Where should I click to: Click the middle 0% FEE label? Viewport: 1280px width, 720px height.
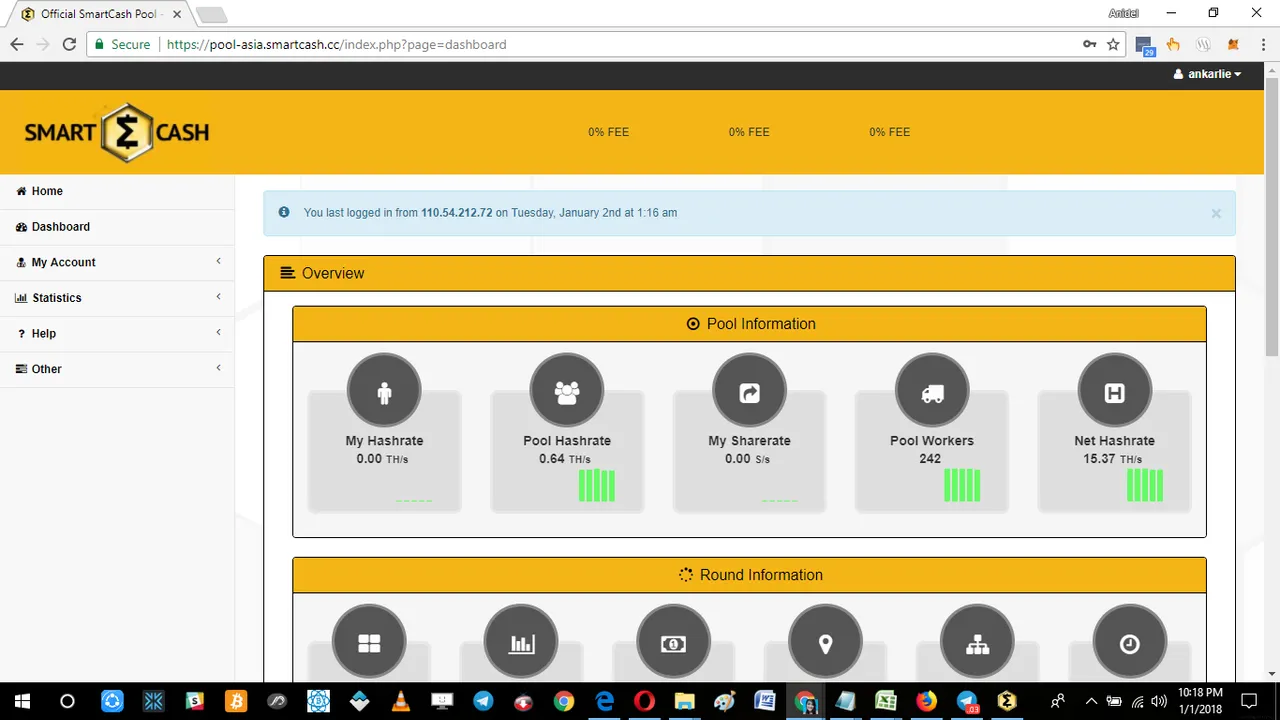749,132
